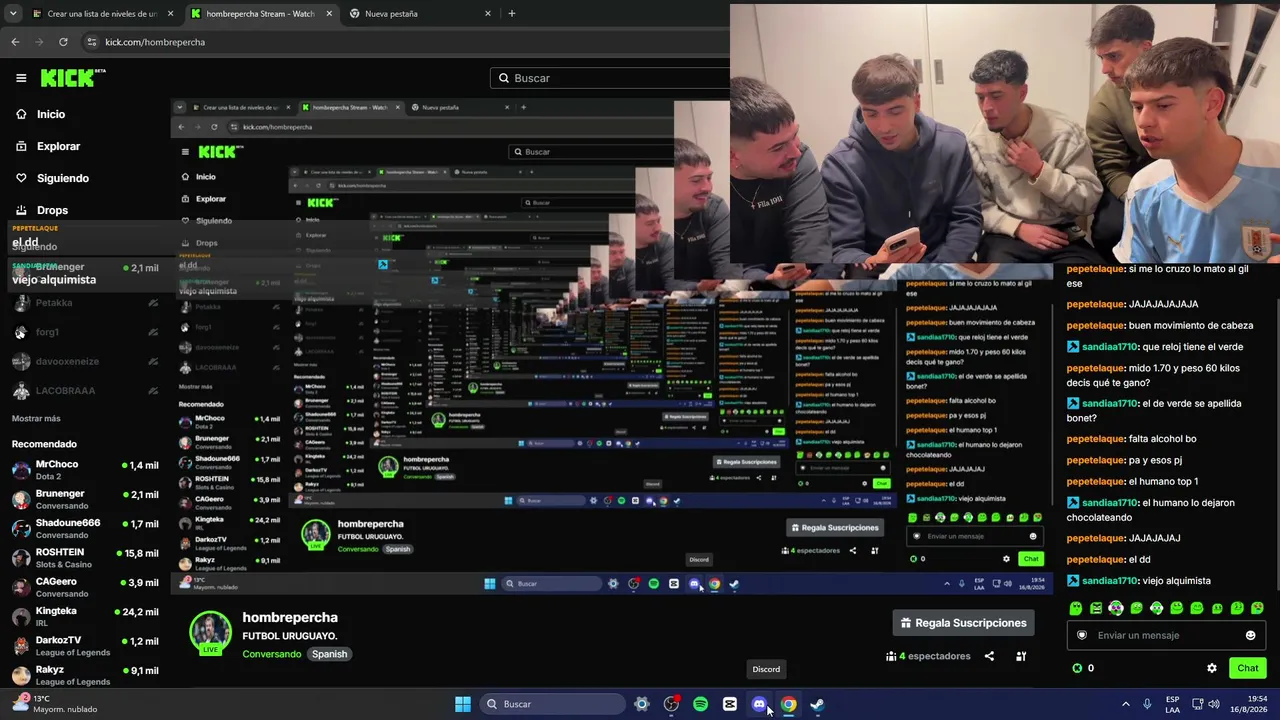Image resolution: width=1280 pixels, height=720 pixels.
Task: Open the Conversando category link
Action: pyautogui.click(x=271, y=654)
